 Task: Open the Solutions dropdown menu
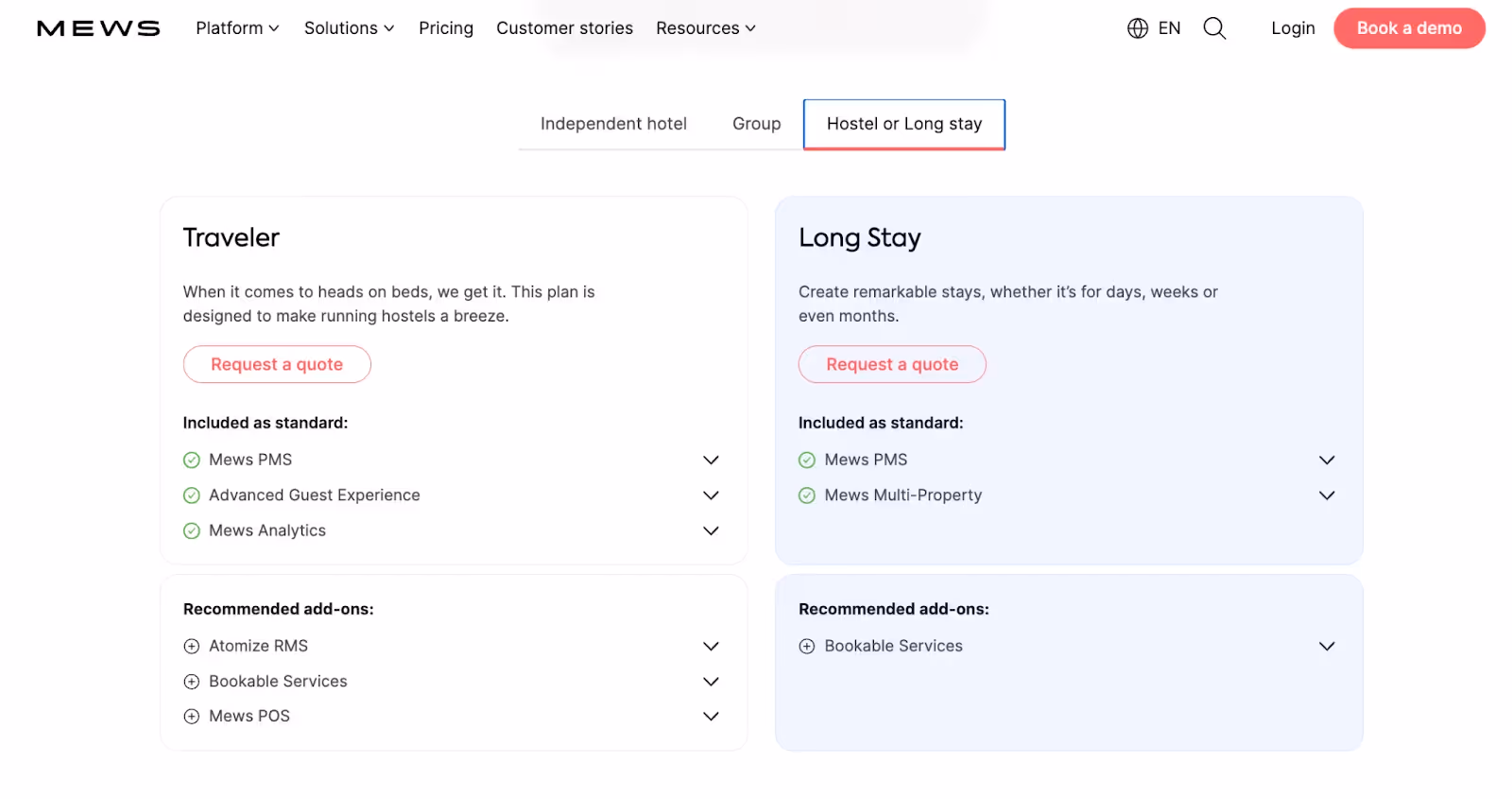[x=349, y=28]
